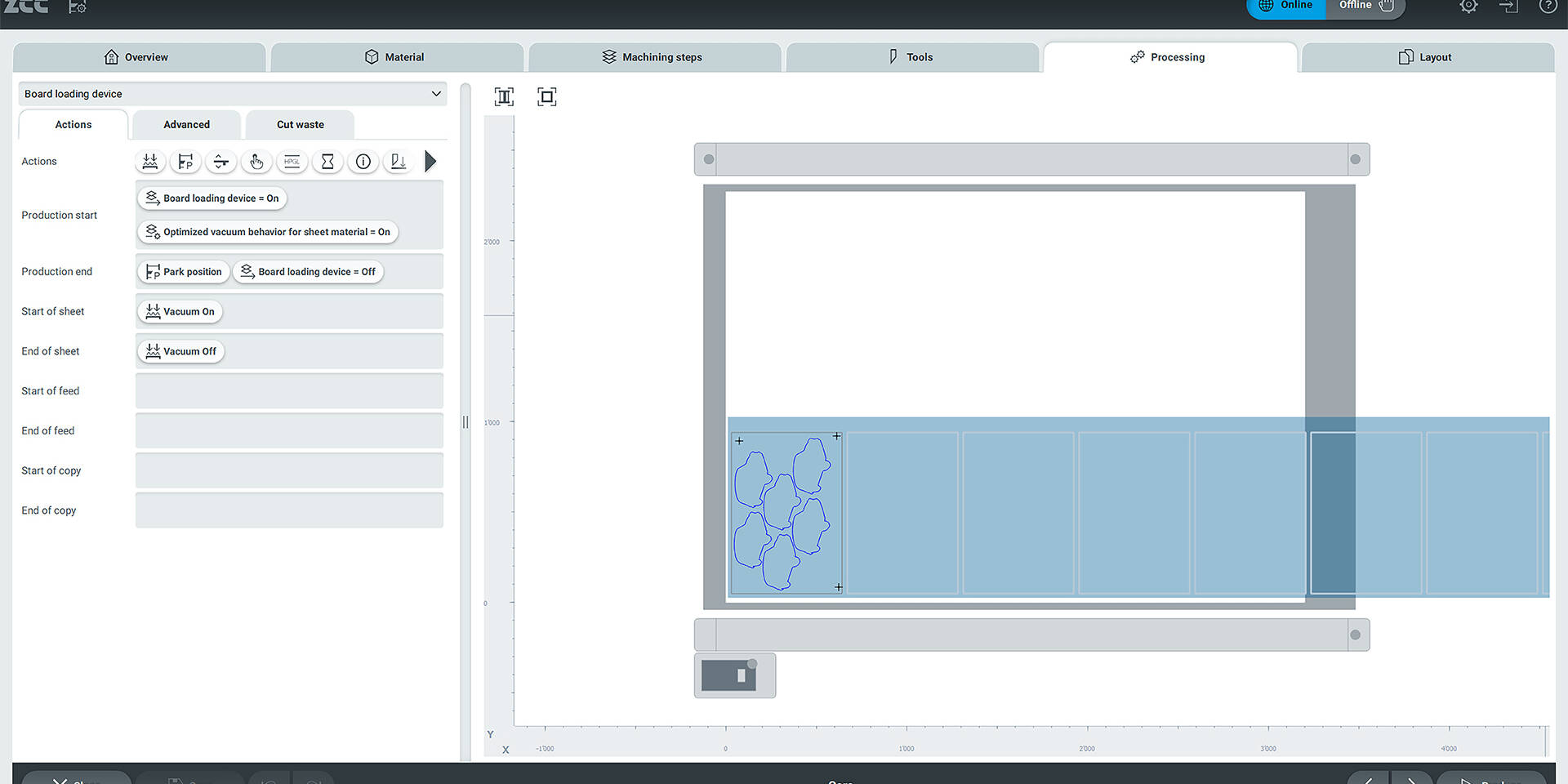Add the hourglass wait action
This screenshot has height=784, width=1568.
pyautogui.click(x=327, y=162)
